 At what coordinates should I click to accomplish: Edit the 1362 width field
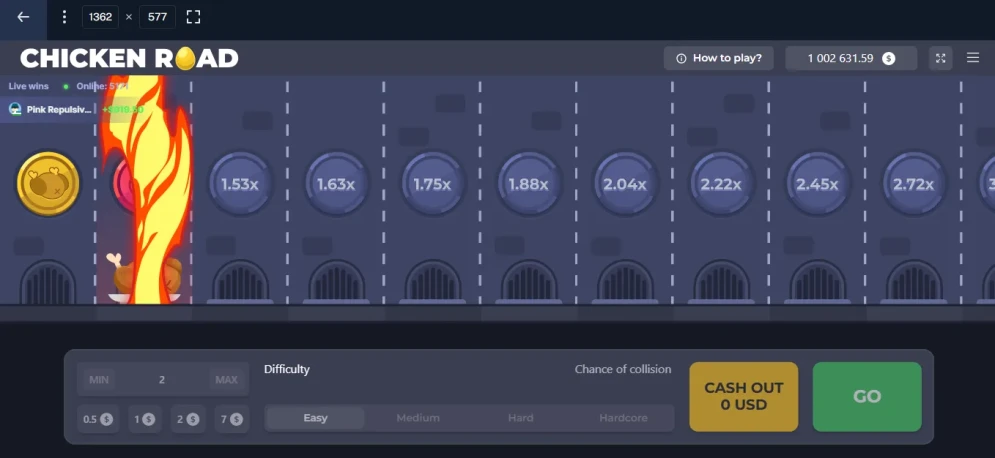point(100,17)
